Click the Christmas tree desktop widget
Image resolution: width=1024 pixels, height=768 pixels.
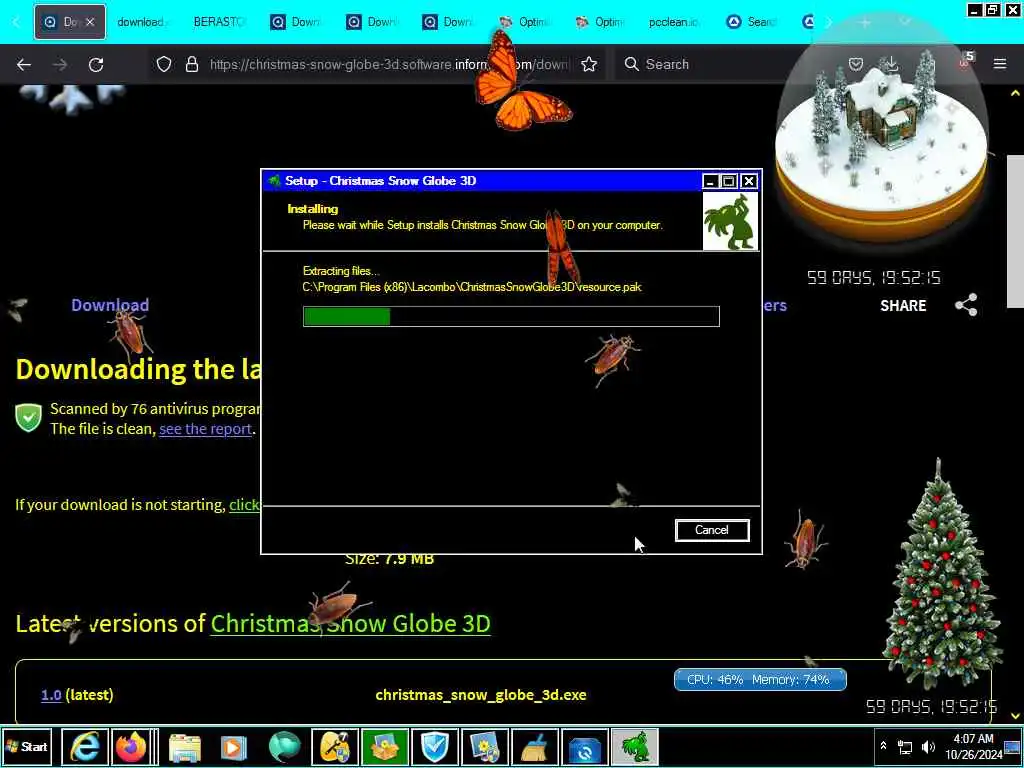click(942, 575)
